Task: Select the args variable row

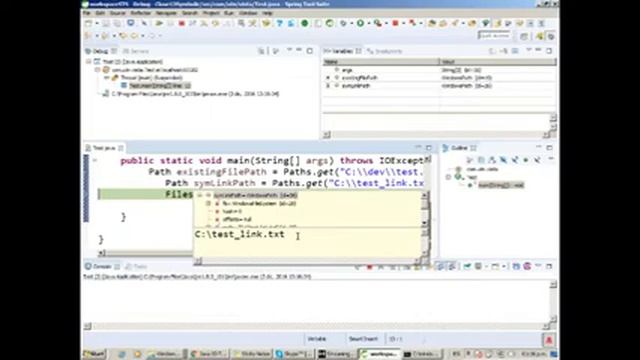Action: click(x=439, y=70)
